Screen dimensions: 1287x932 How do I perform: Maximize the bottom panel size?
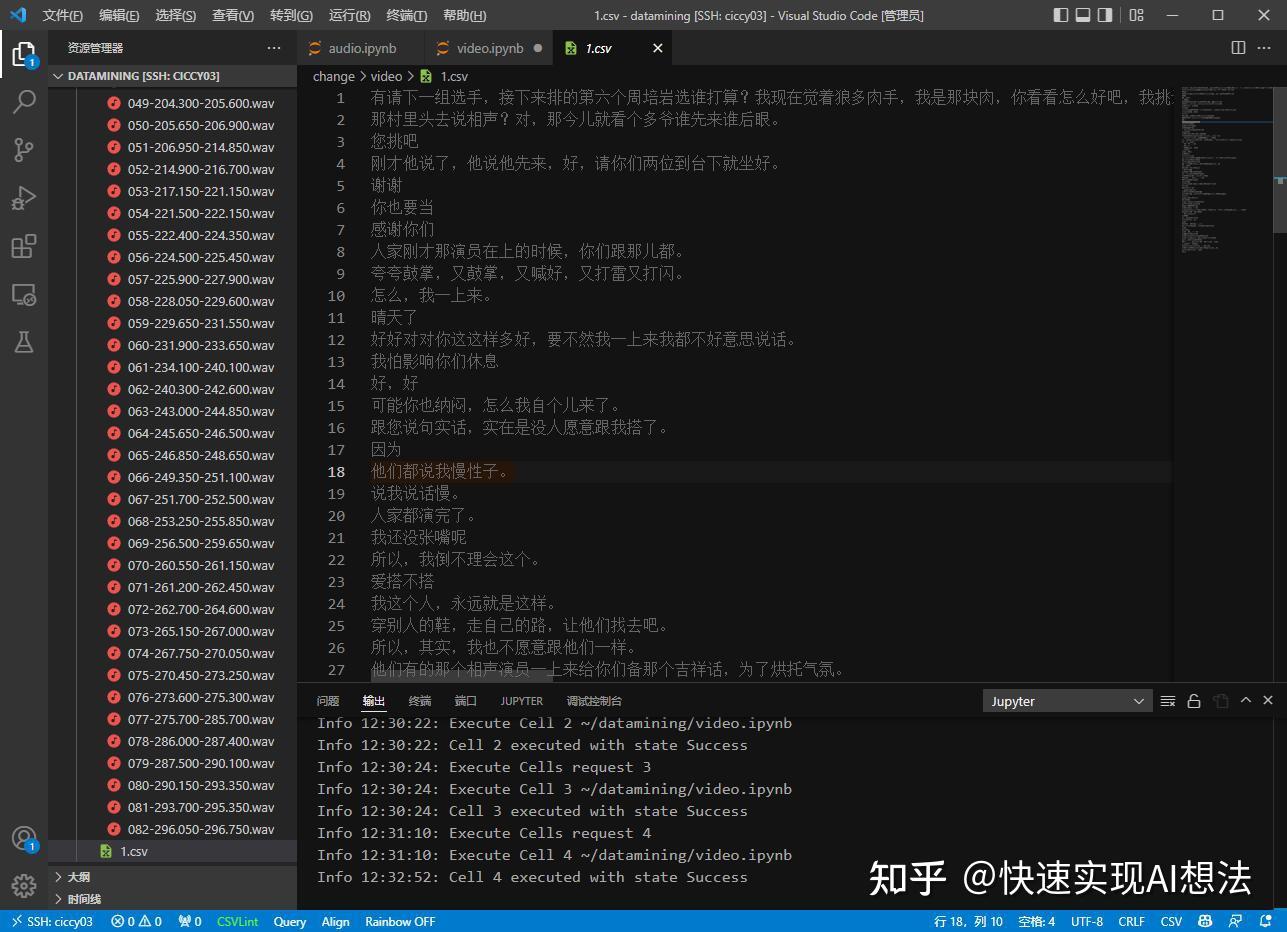point(1246,700)
